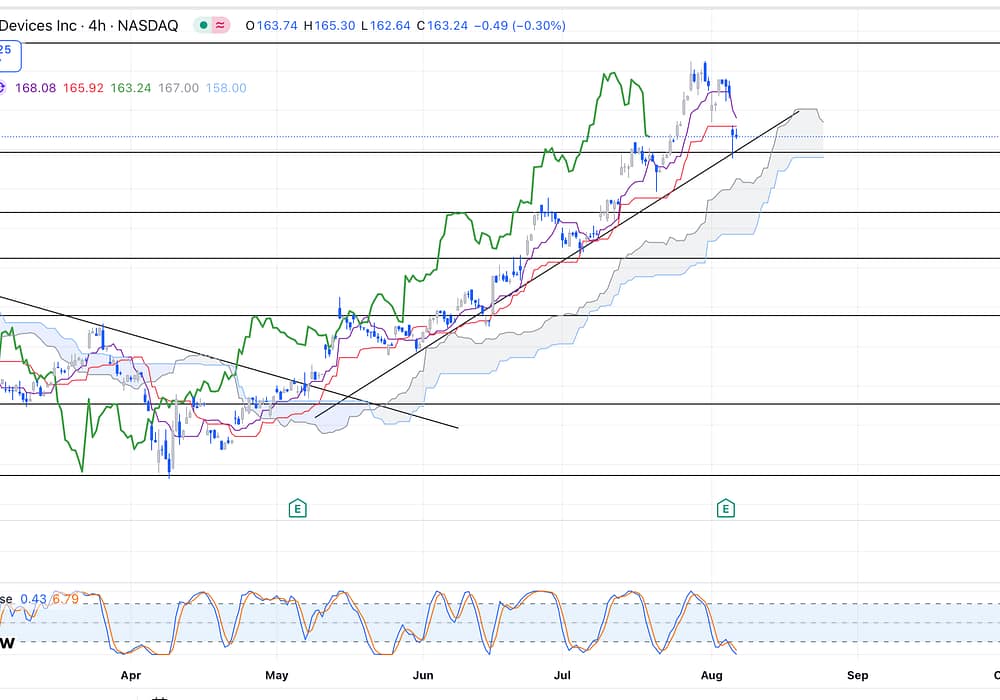Select the light blue 158.00 indicator value
The height and width of the screenshot is (700, 1000).
tap(226, 88)
